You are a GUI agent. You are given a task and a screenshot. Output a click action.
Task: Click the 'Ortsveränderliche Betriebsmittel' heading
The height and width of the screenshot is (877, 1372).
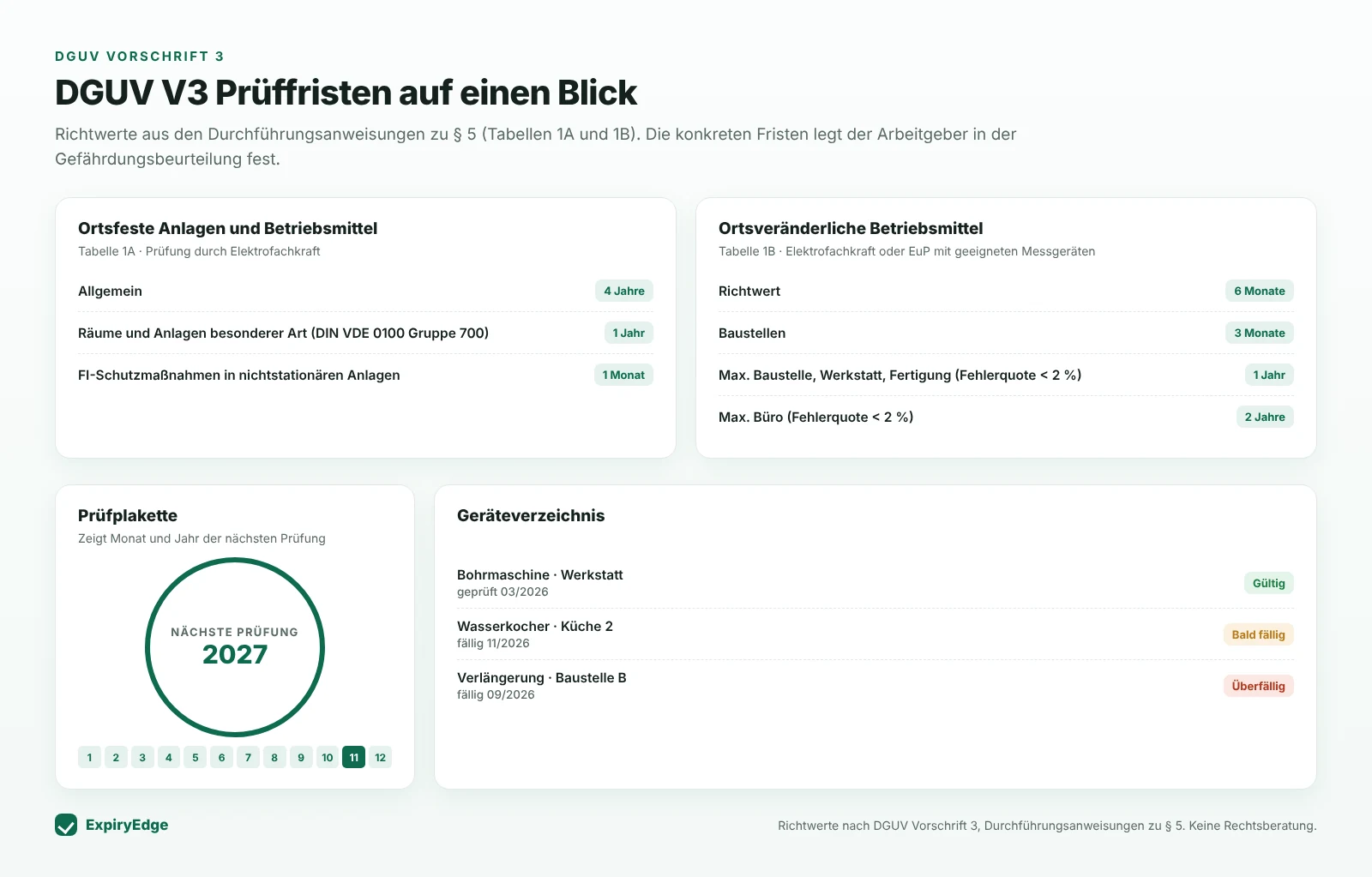(x=851, y=228)
